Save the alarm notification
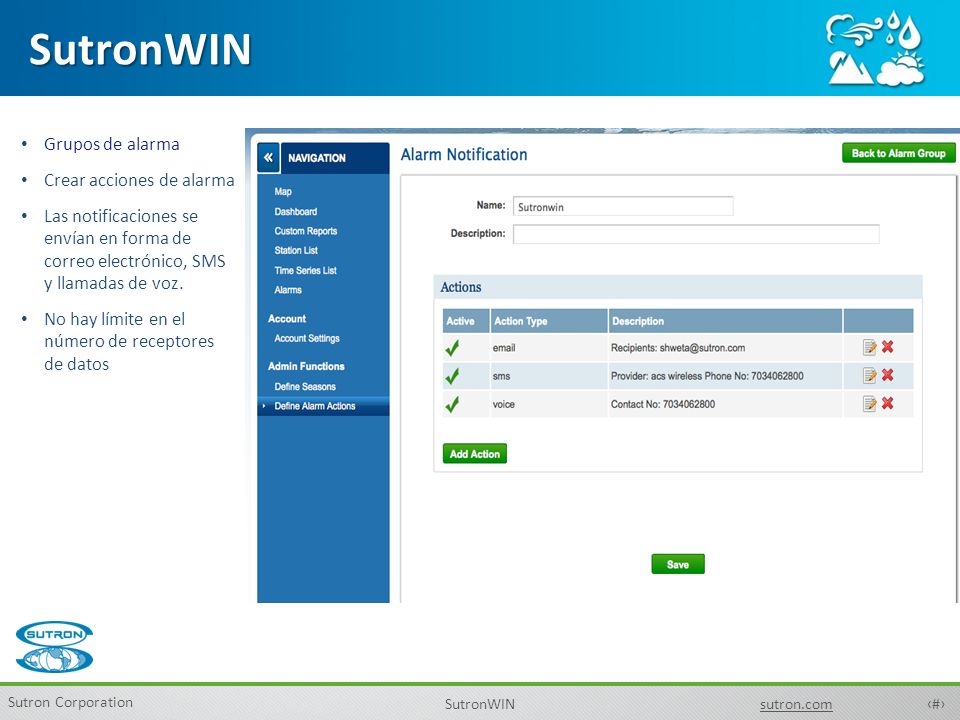Viewport: 960px width, 720px height. [x=678, y=564]
